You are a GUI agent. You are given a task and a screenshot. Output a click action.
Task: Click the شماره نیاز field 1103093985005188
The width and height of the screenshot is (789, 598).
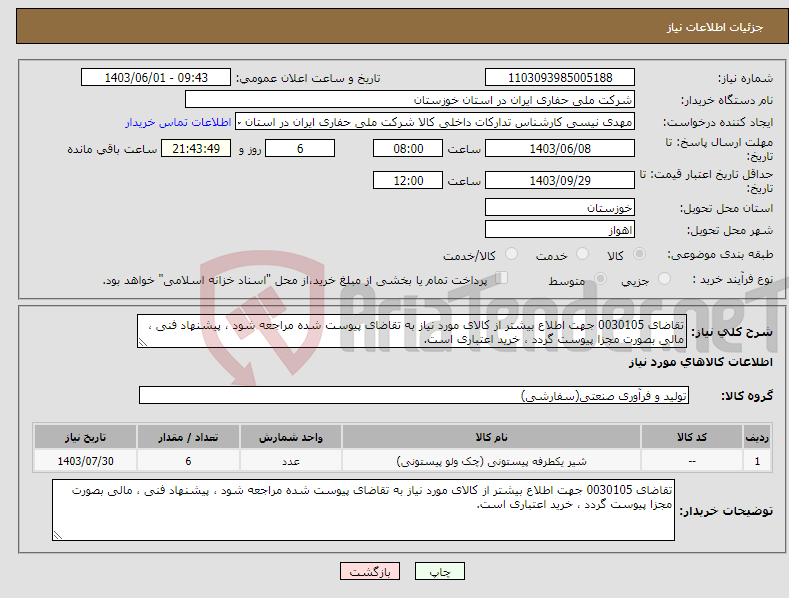tap(560, 78)
